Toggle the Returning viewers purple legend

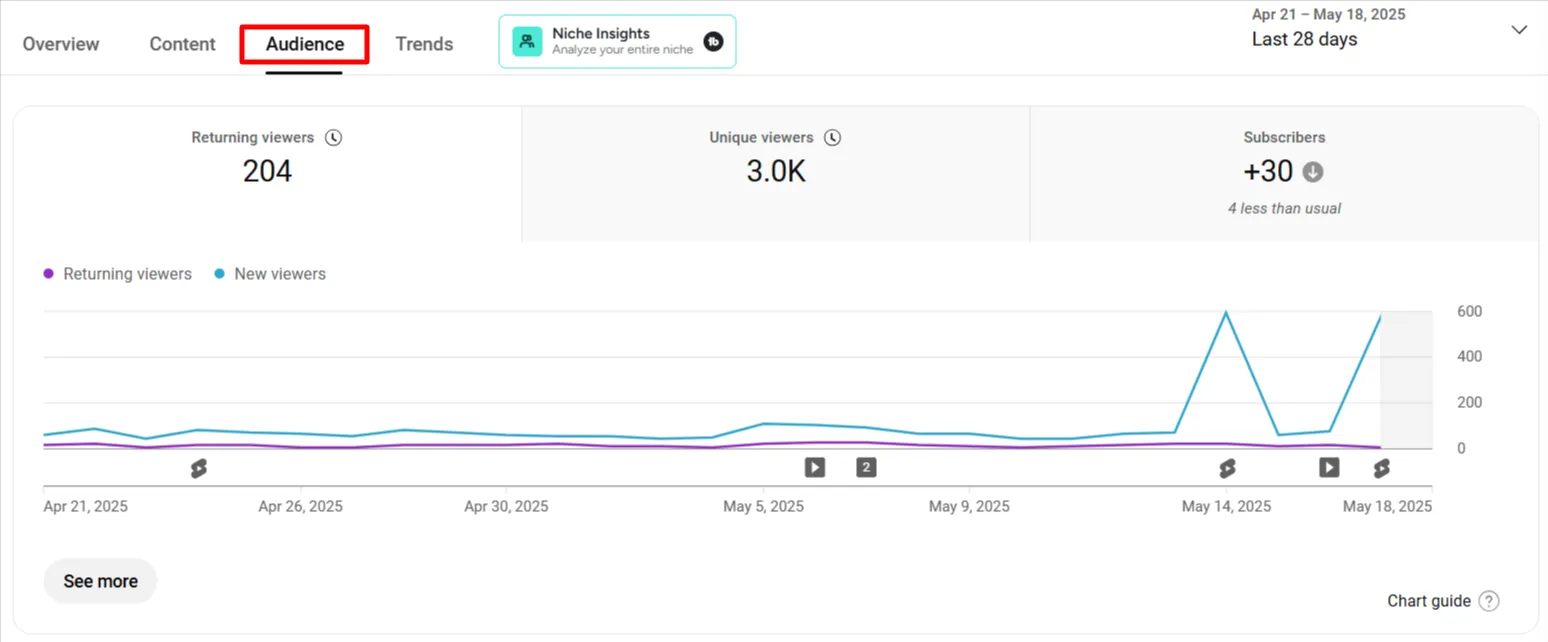point(117,273)
